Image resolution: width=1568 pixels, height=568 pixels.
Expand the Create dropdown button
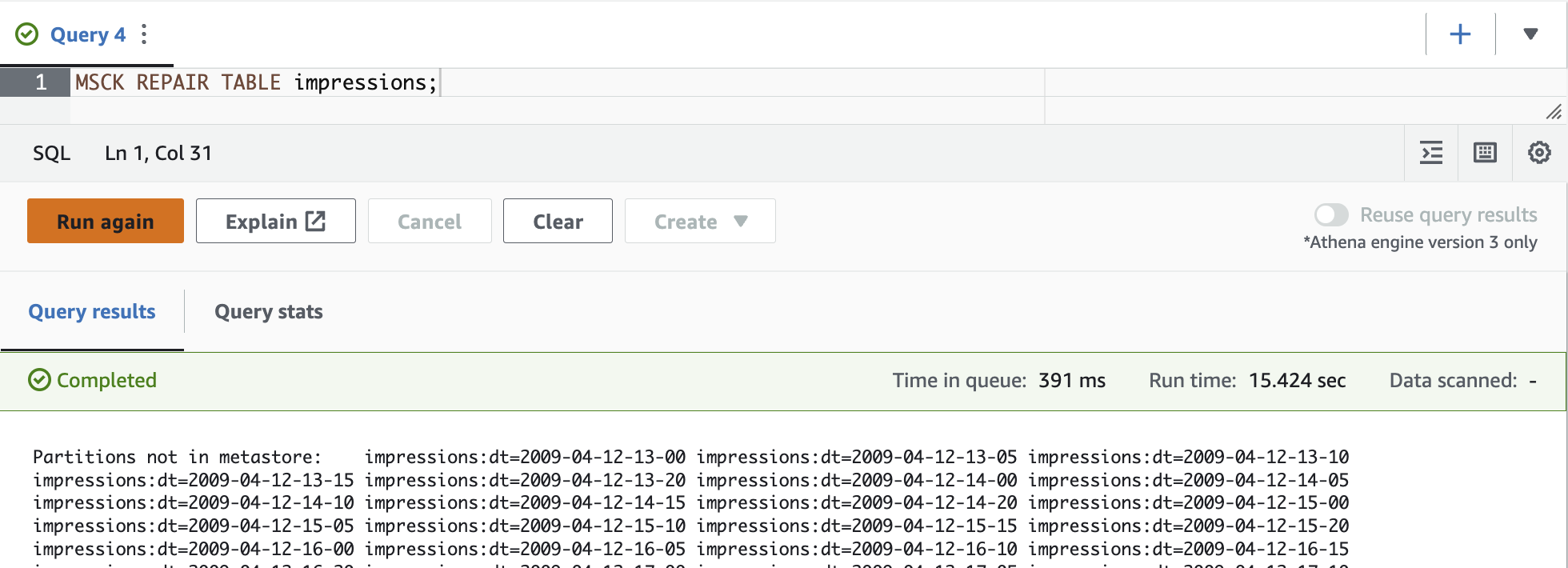click(700, 222)
